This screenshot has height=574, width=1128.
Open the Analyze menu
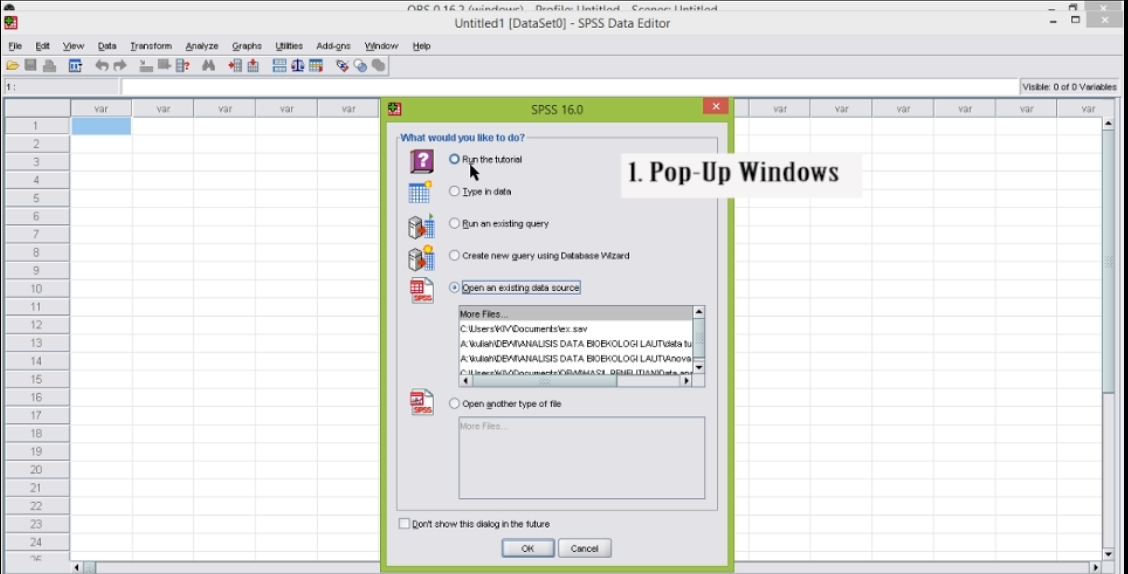pyautogui.click(x=201, y=46)
